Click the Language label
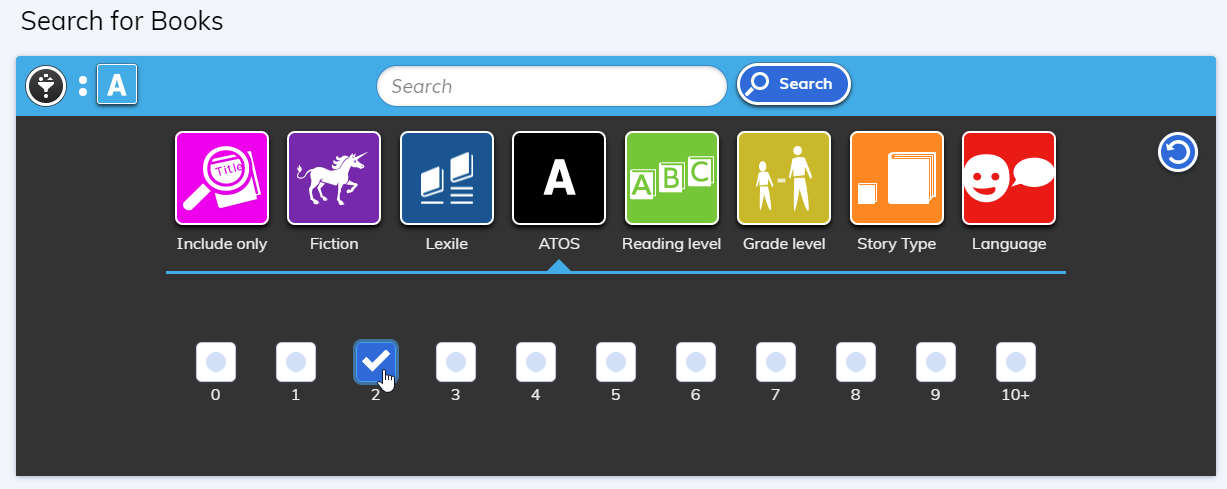1227x489 pixels. [x=1009, y=244]
